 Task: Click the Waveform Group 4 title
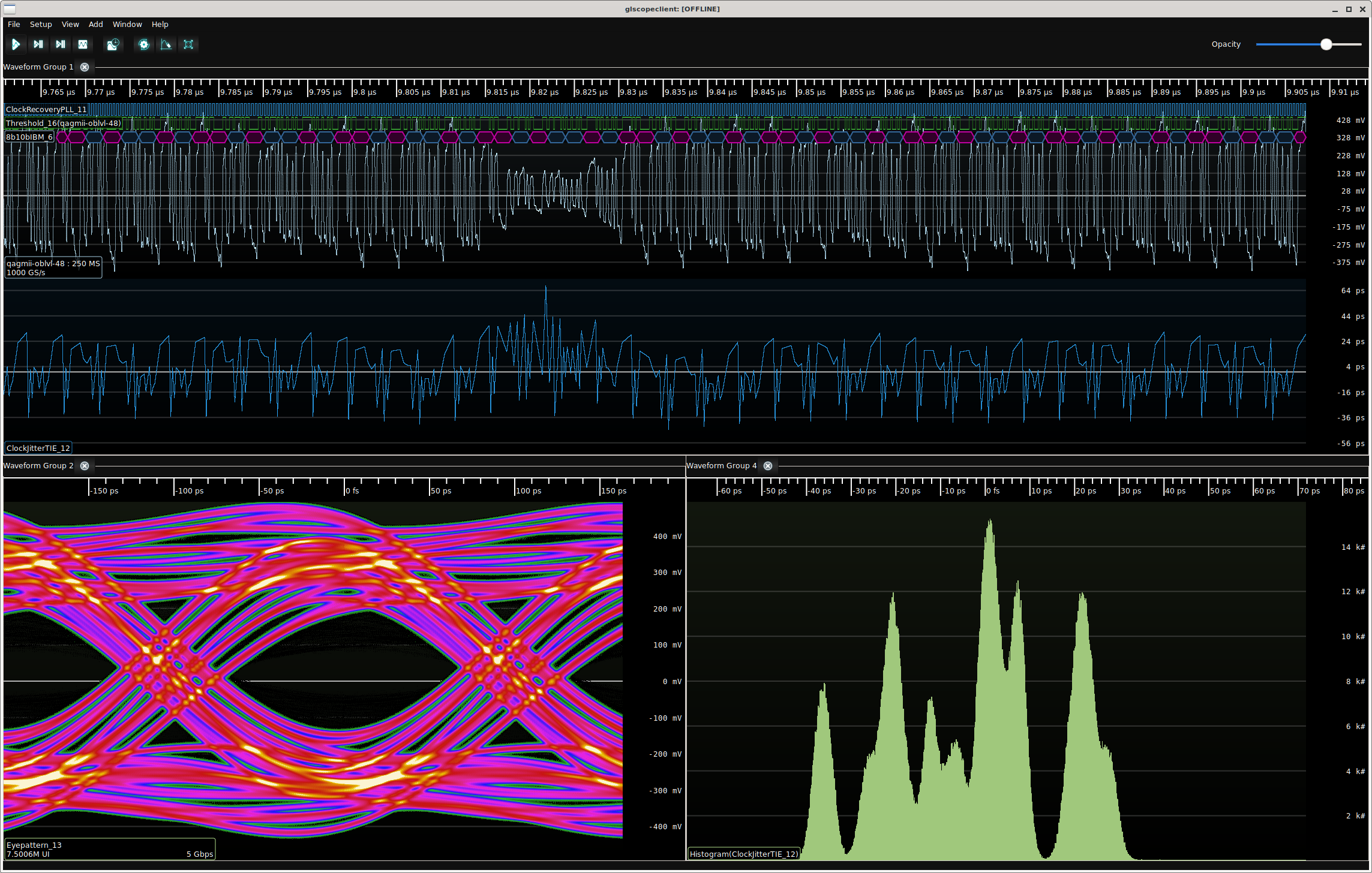722,466
